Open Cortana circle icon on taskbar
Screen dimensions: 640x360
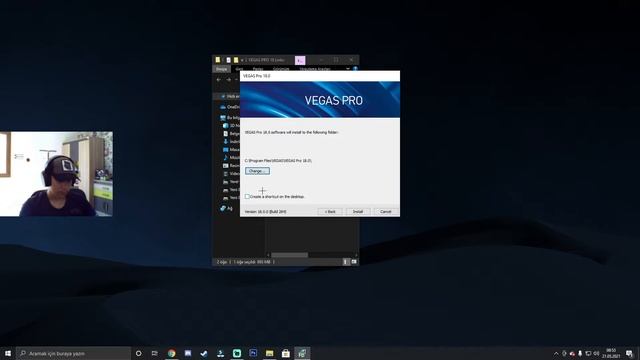click(x=138, y=353)
